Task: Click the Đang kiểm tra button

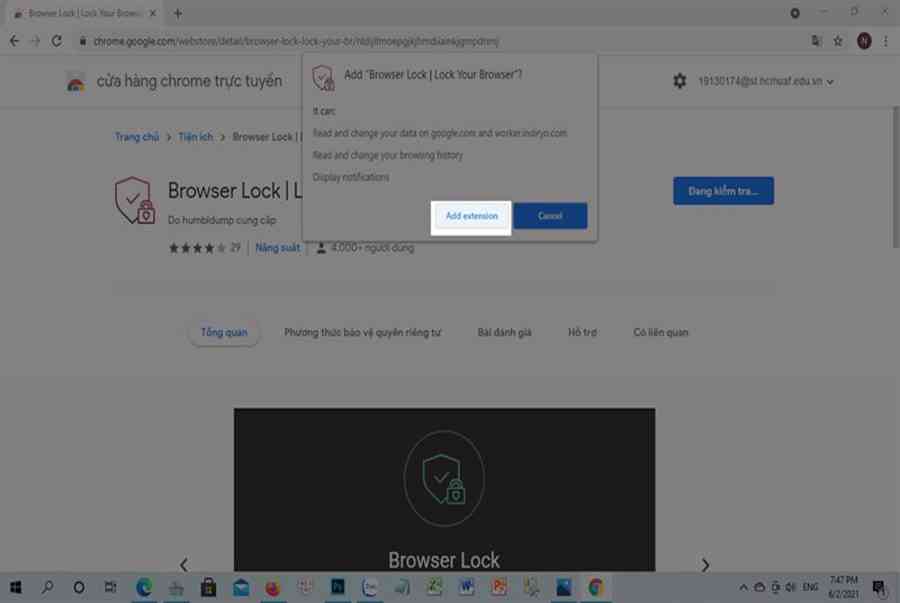Action: pos(723,190)
